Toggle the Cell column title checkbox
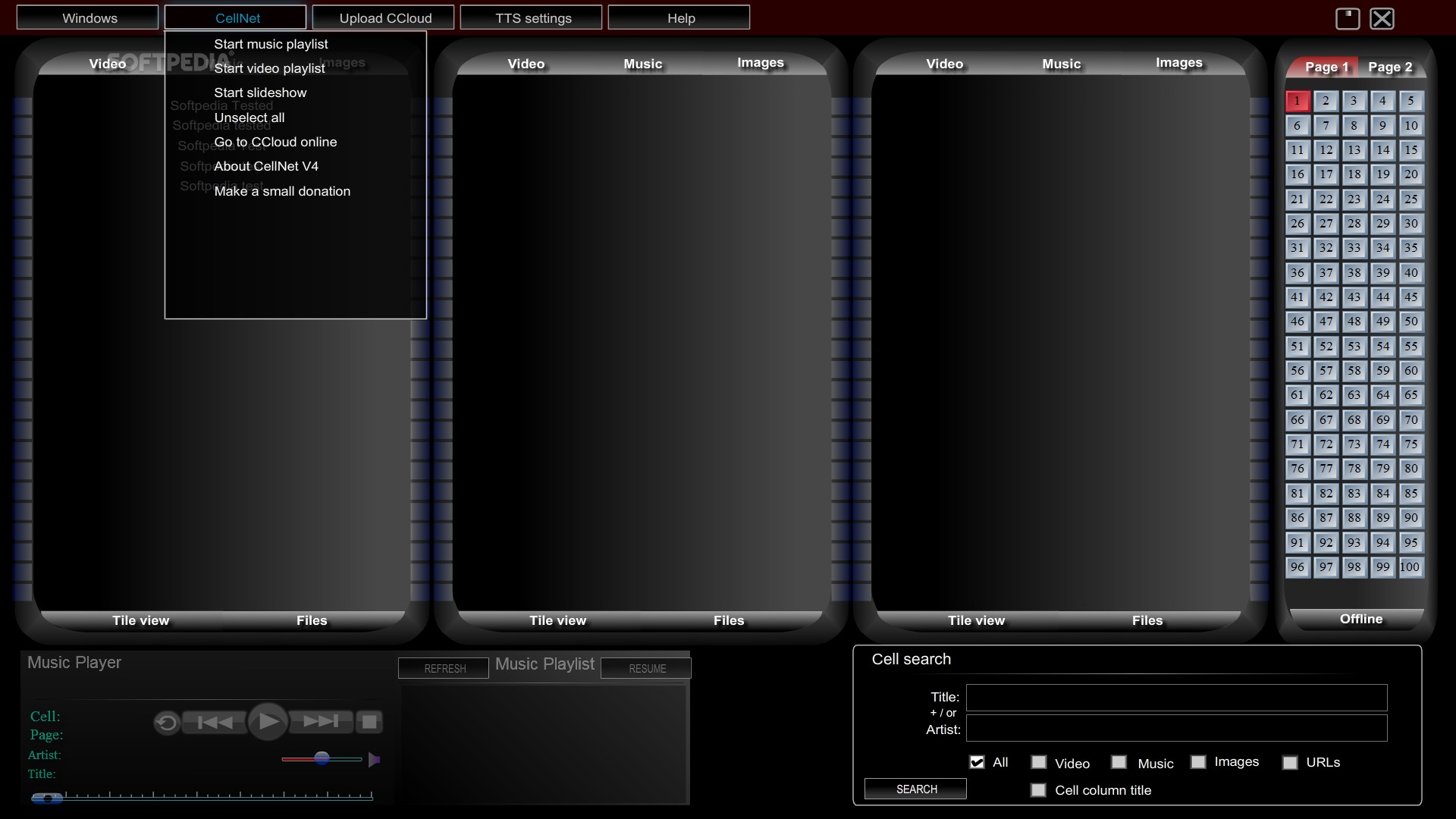Viewport: 1456px width, 819px height. click(1038, 790)
